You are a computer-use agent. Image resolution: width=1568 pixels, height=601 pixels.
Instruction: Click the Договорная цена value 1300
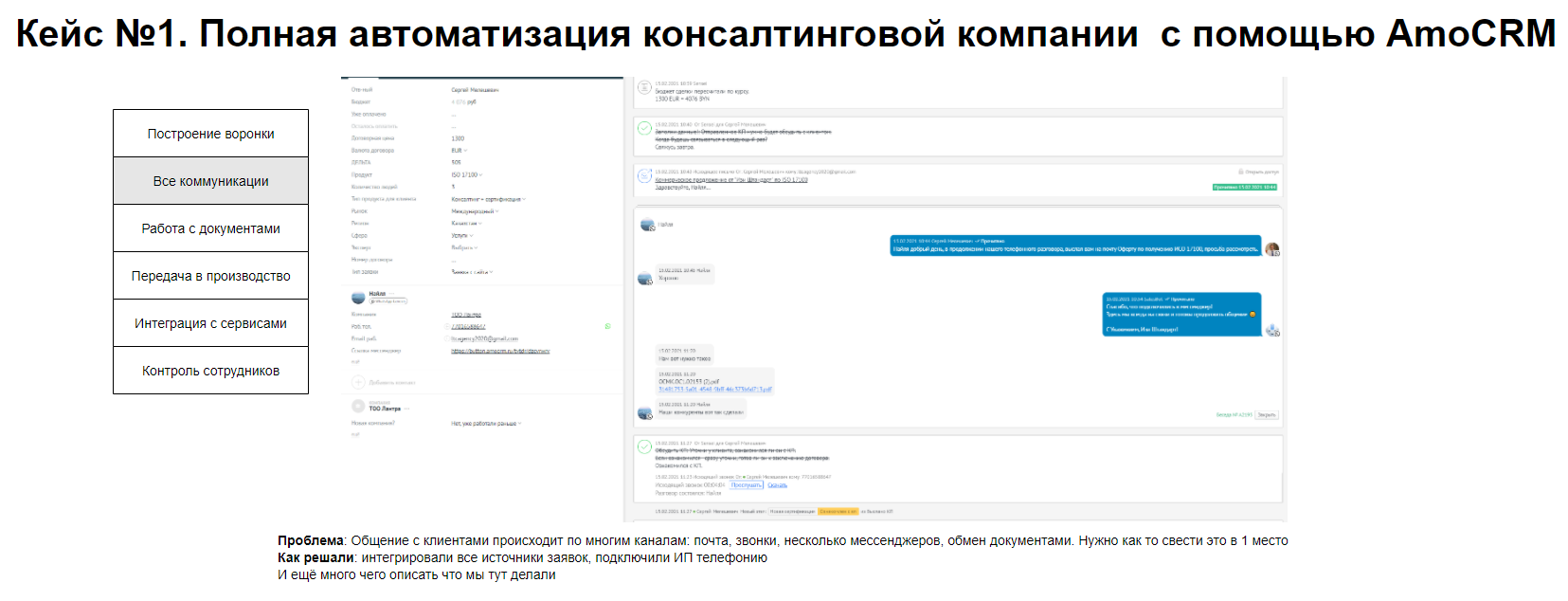458,138
